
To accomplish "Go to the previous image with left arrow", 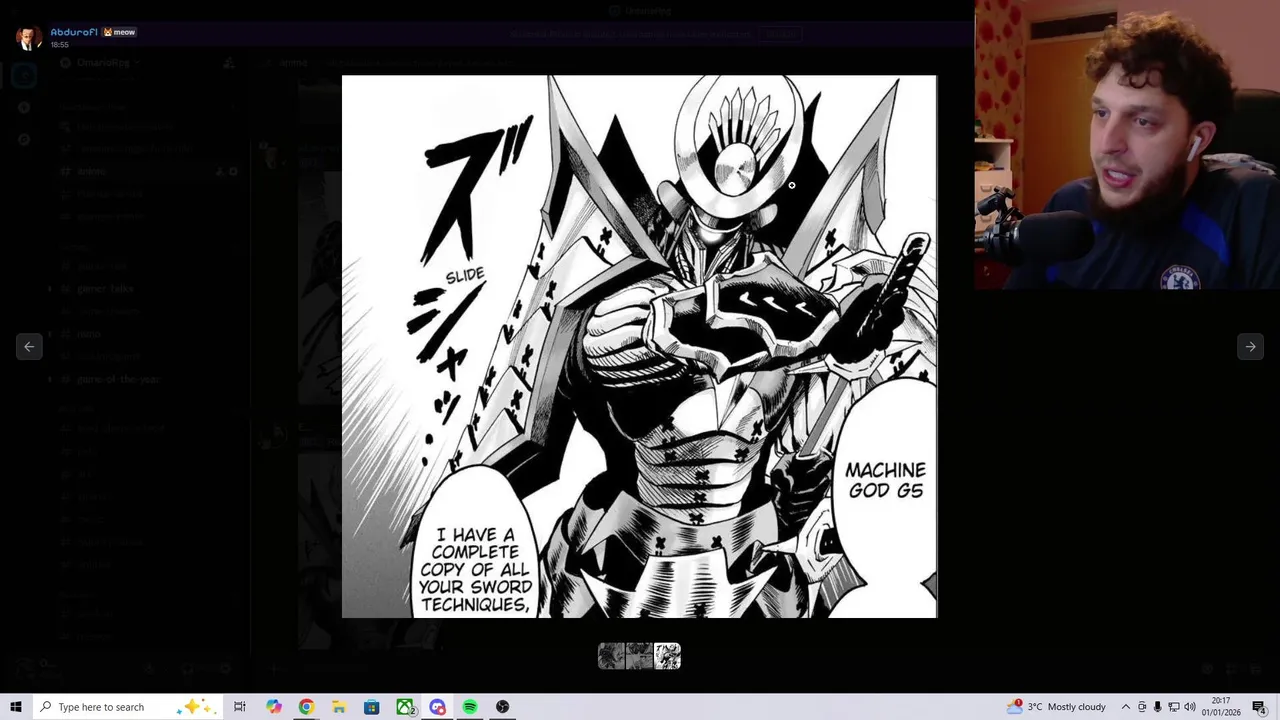I will pos(29,346).
